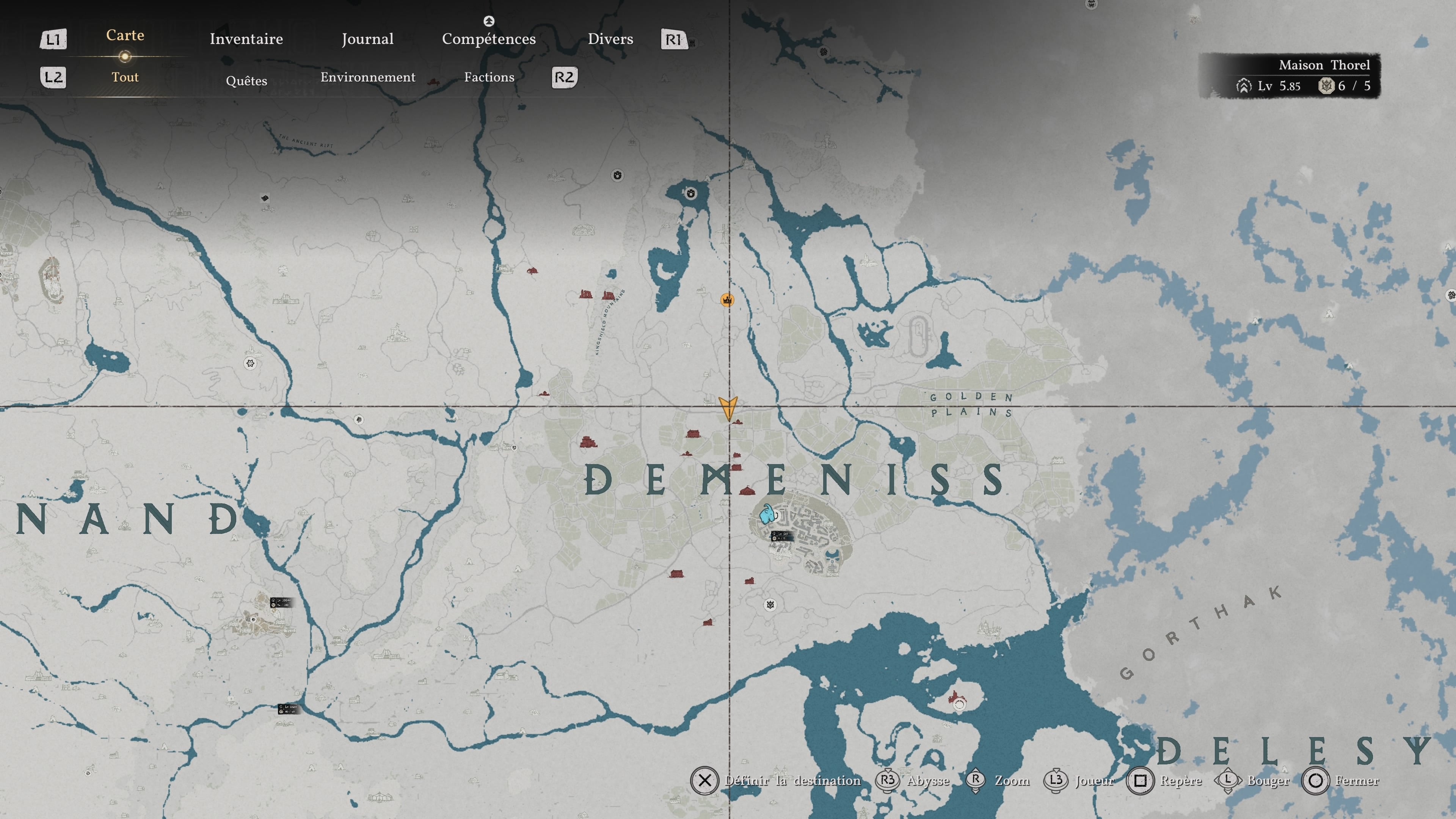Click the faction emblem beside Lv 5.85
This screenshot has height=819, width=1456.
pyautogui.click(x=1244, y=86)
